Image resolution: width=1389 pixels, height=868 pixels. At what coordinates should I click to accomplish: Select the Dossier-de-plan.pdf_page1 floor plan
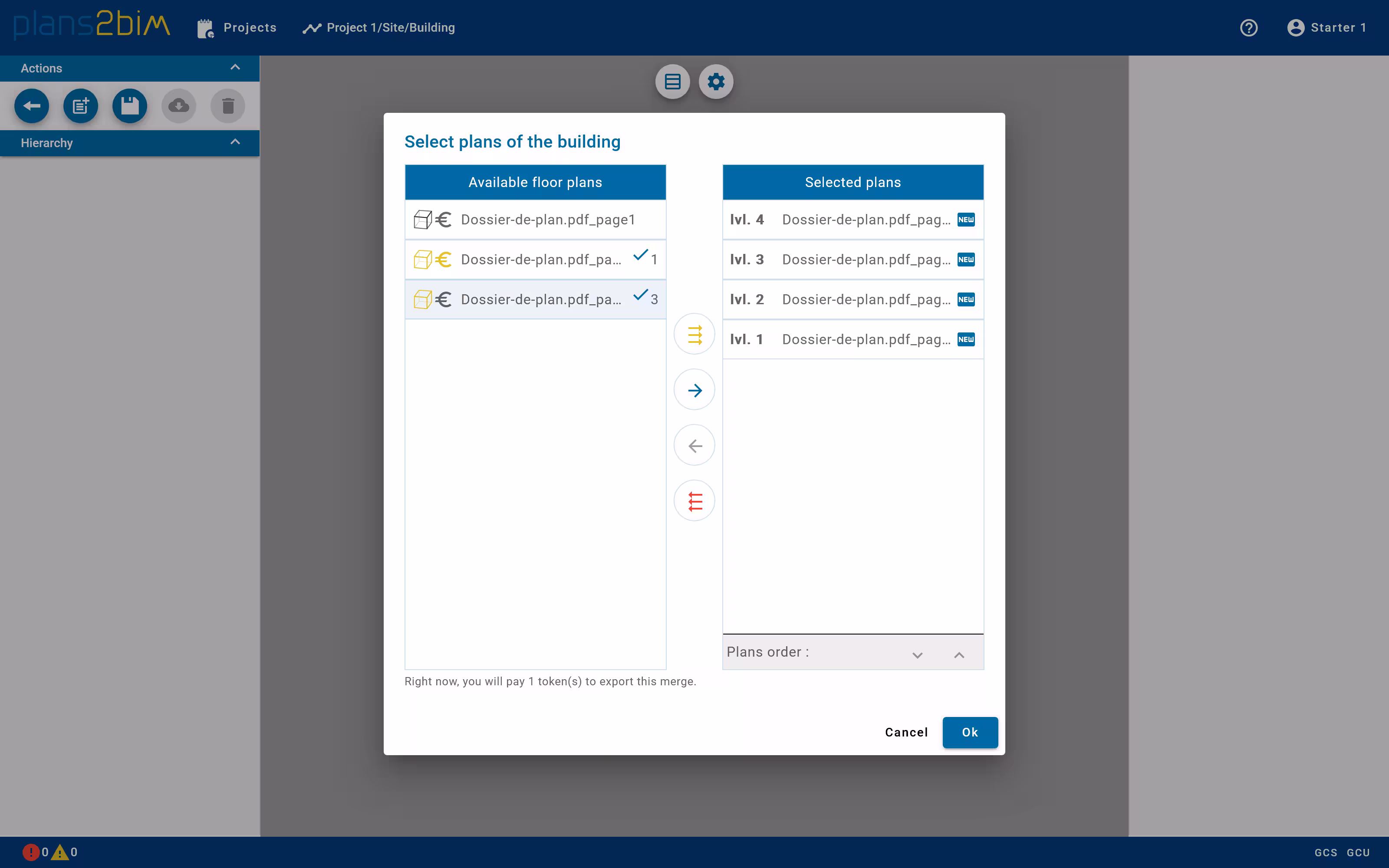548,219
